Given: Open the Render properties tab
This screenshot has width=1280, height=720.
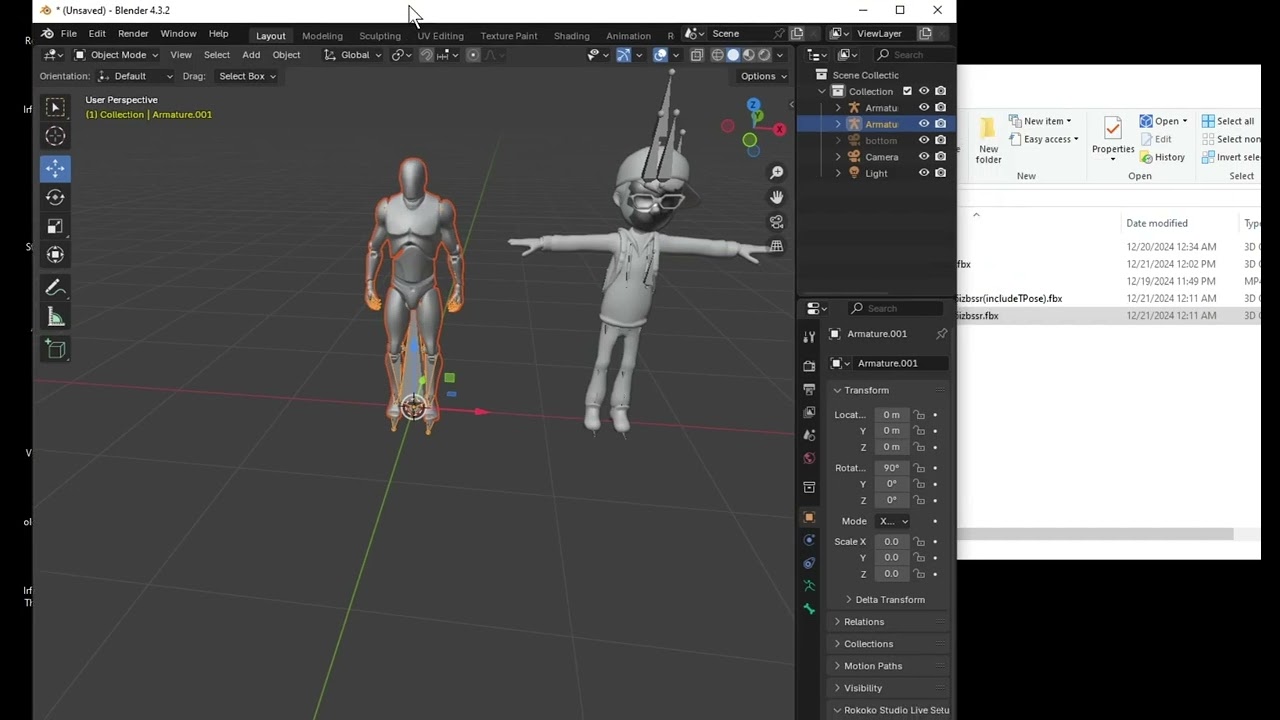Looking at the screenshot, I should (809, 365).
